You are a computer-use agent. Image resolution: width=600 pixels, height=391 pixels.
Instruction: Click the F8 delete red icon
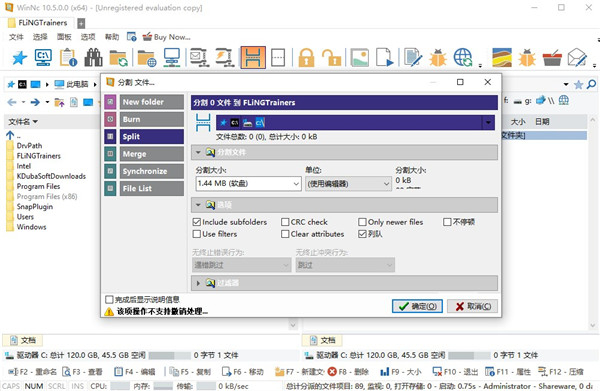pos(332,371)
